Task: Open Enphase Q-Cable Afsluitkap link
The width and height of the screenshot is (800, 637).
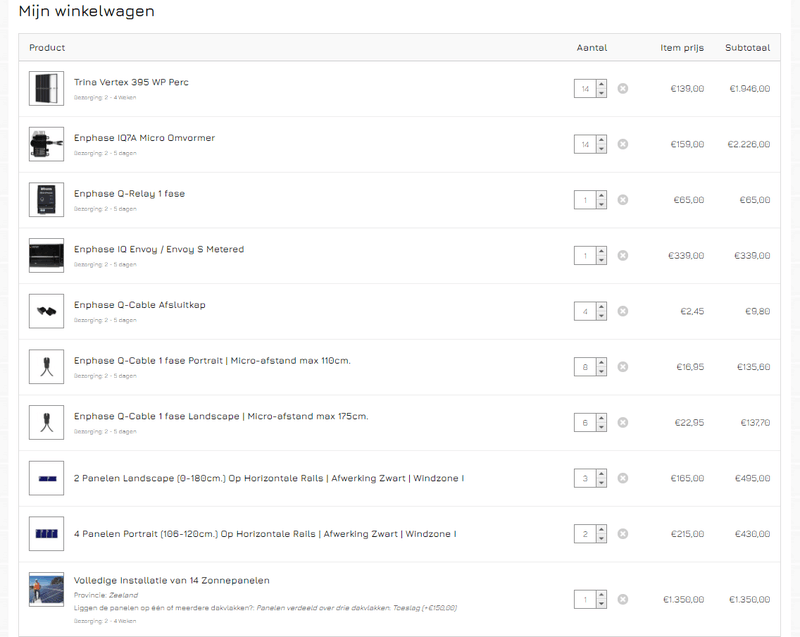Action: [139, 305]
